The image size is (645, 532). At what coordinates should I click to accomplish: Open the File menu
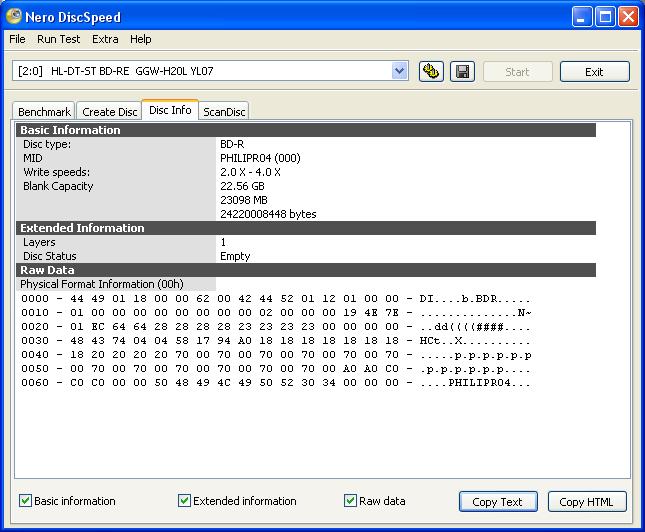17,39
